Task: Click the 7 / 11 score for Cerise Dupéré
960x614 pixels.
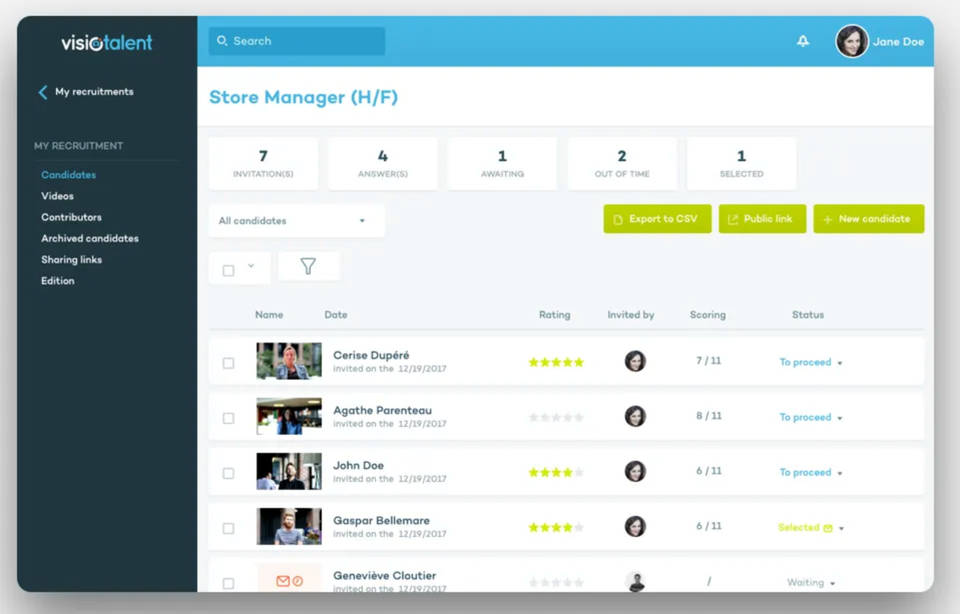Action: [x=708, y=361]
